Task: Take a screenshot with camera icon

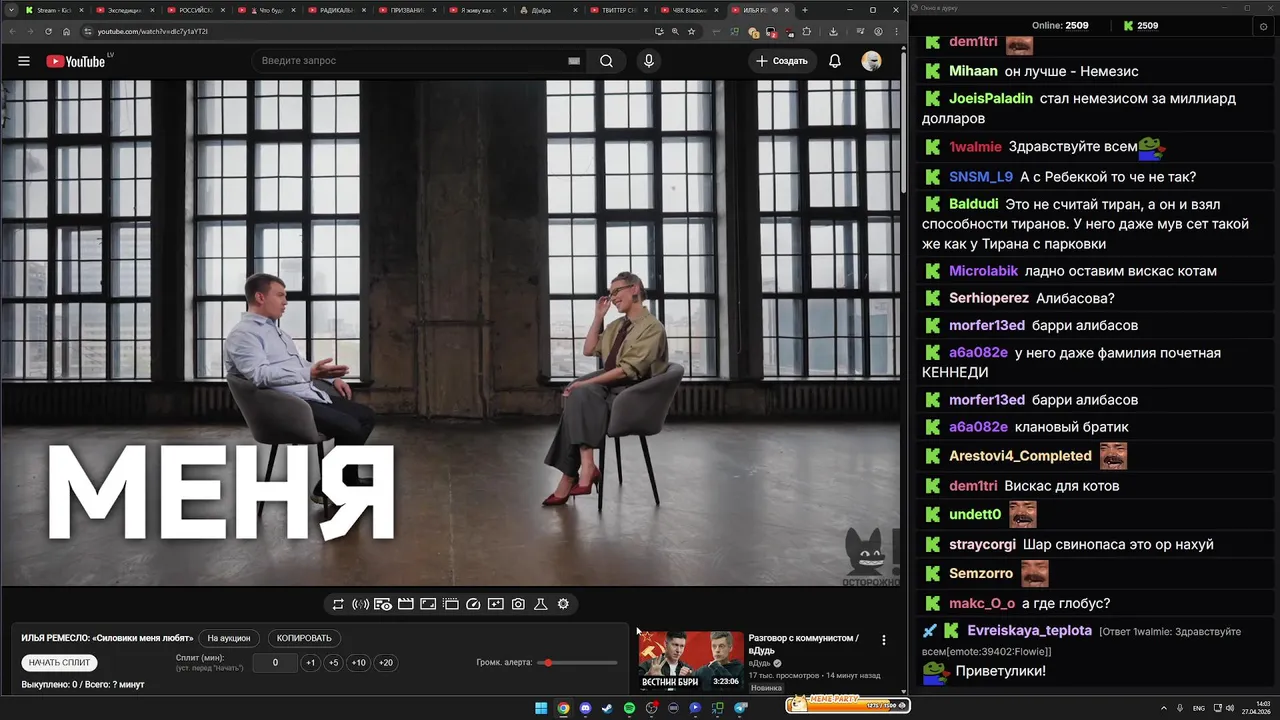Action: pos(518,604)
